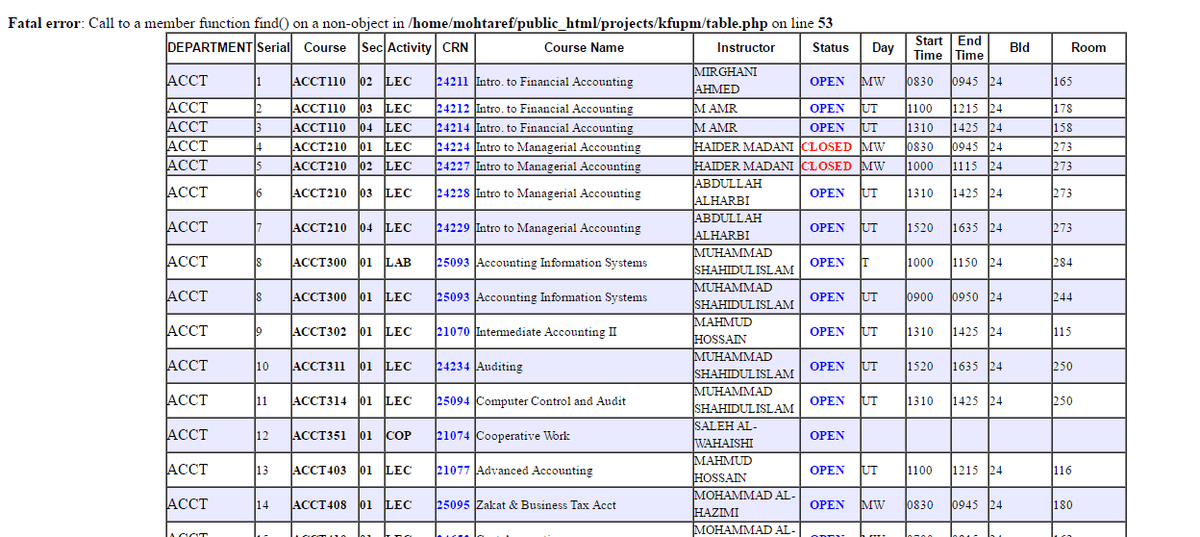Click course name Auditing
The height and width of the screenshot is (537, 1200).
click(499, 367)
